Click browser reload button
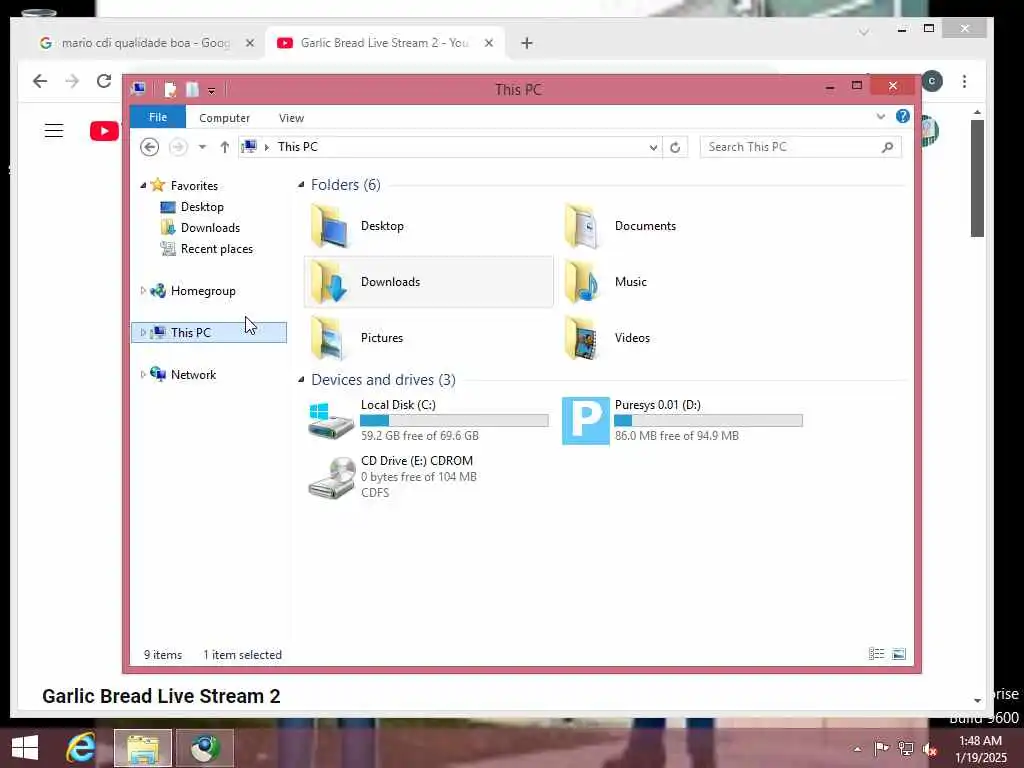Viewport: 1024px width, 768px height. (104, 81)
